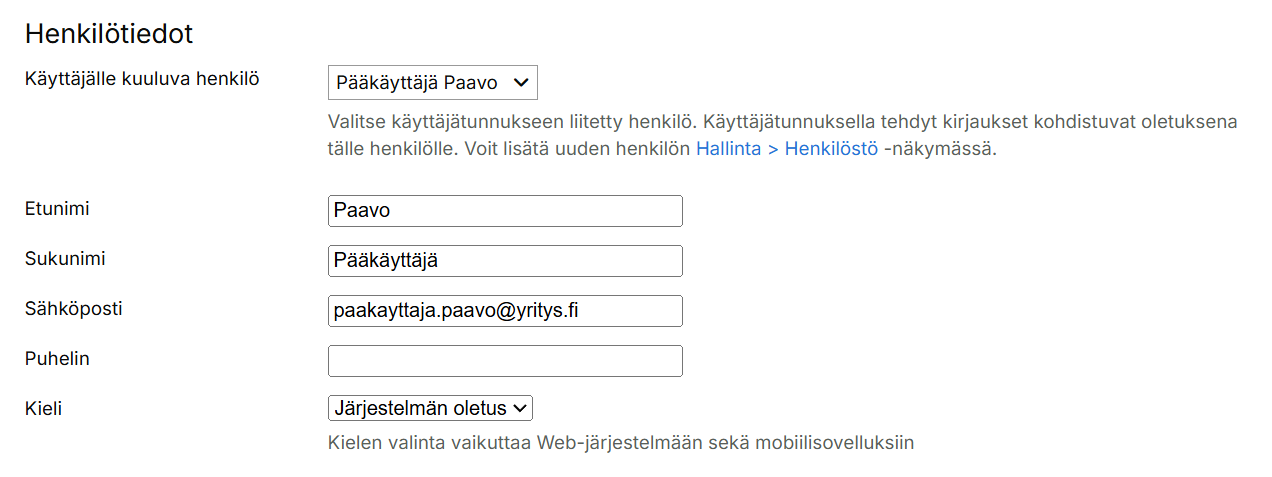Select the Sähköposti email input field
Viewport: 1272px width, 477px height.
505,311
